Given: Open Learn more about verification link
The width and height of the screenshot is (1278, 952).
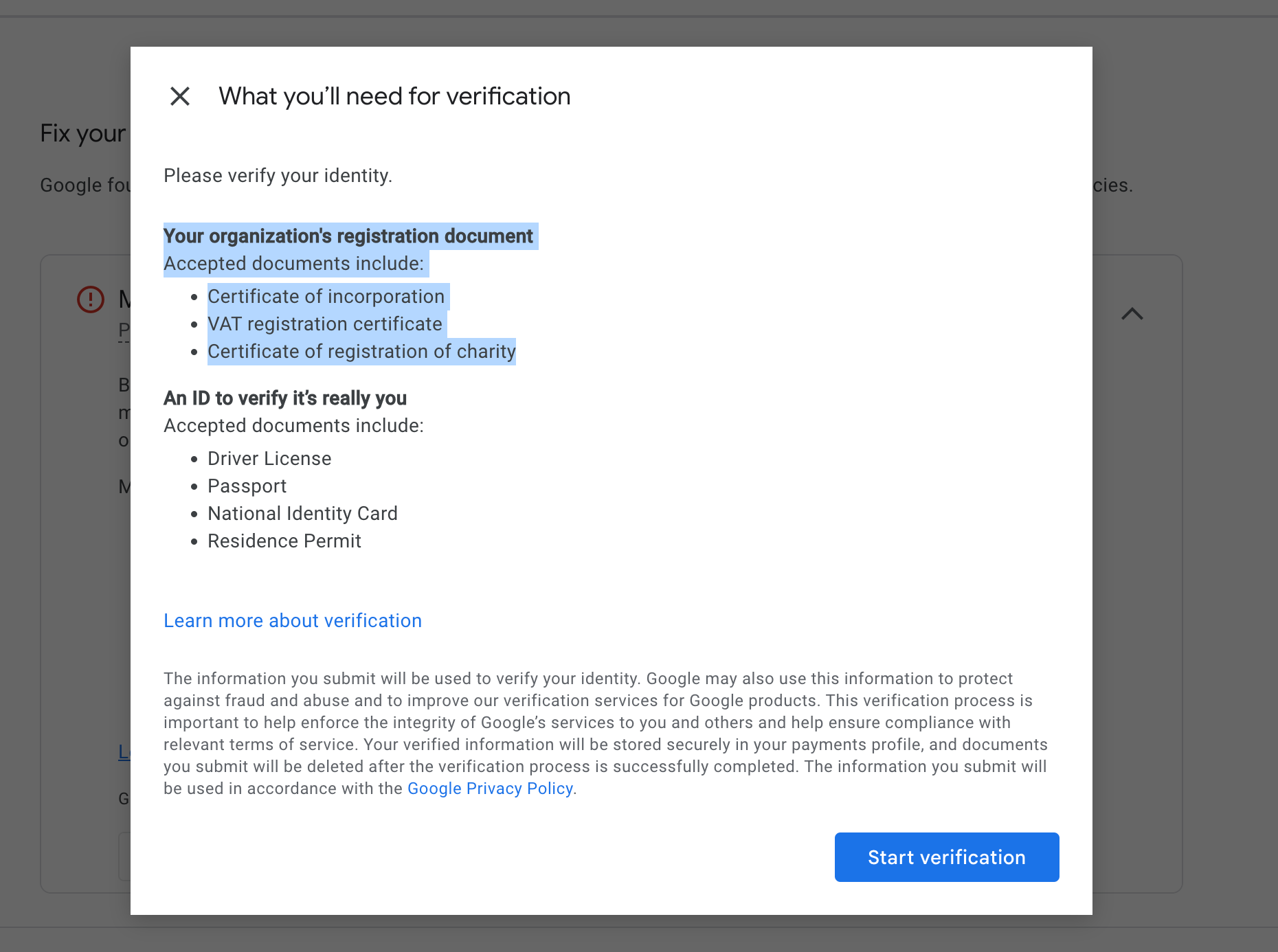Looking at the screenshot, I should [x=293, y=621].
